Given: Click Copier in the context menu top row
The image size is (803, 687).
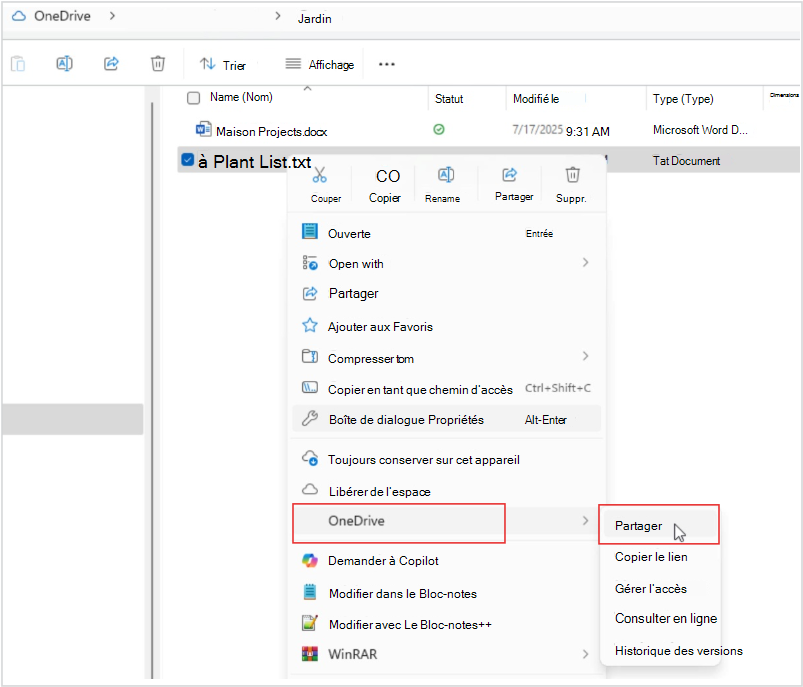Looking at the screenshot, I should tap(385, 185).
